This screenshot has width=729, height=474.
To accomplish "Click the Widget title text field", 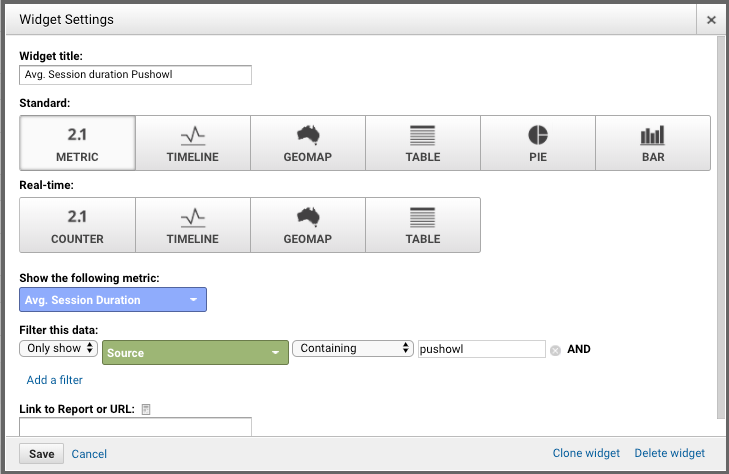I will click(135, 75).
